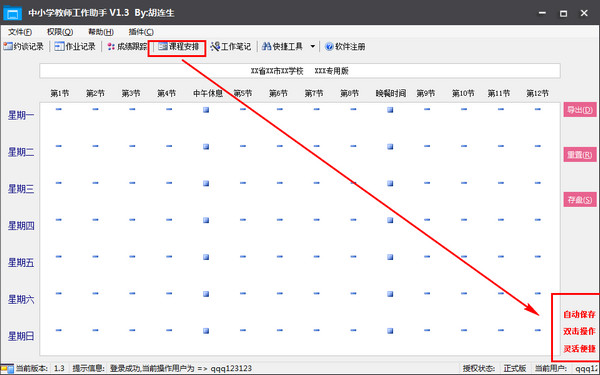This screenshot has height=375, width=600.
Task: Click the 授权状态 正式版 status entry
Action: (494, 368)
